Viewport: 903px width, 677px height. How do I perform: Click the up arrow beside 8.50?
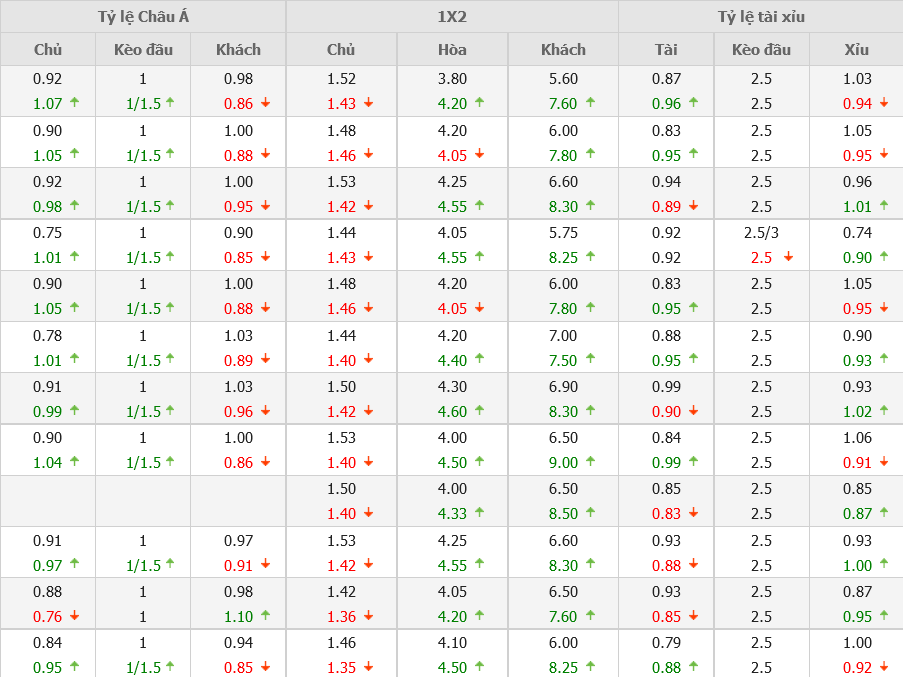590,513
